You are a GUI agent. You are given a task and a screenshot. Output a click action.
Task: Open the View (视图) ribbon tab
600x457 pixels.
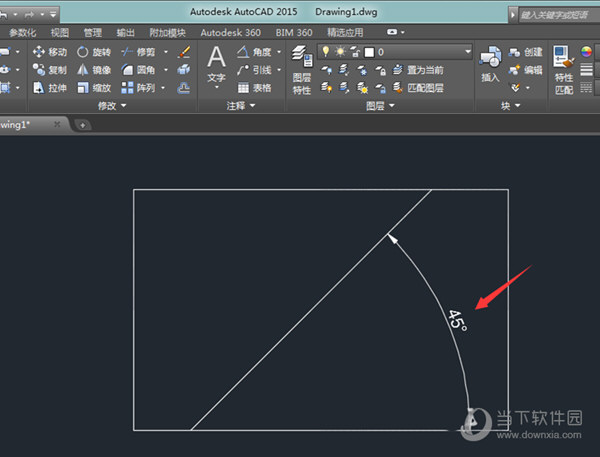[60, 33]
